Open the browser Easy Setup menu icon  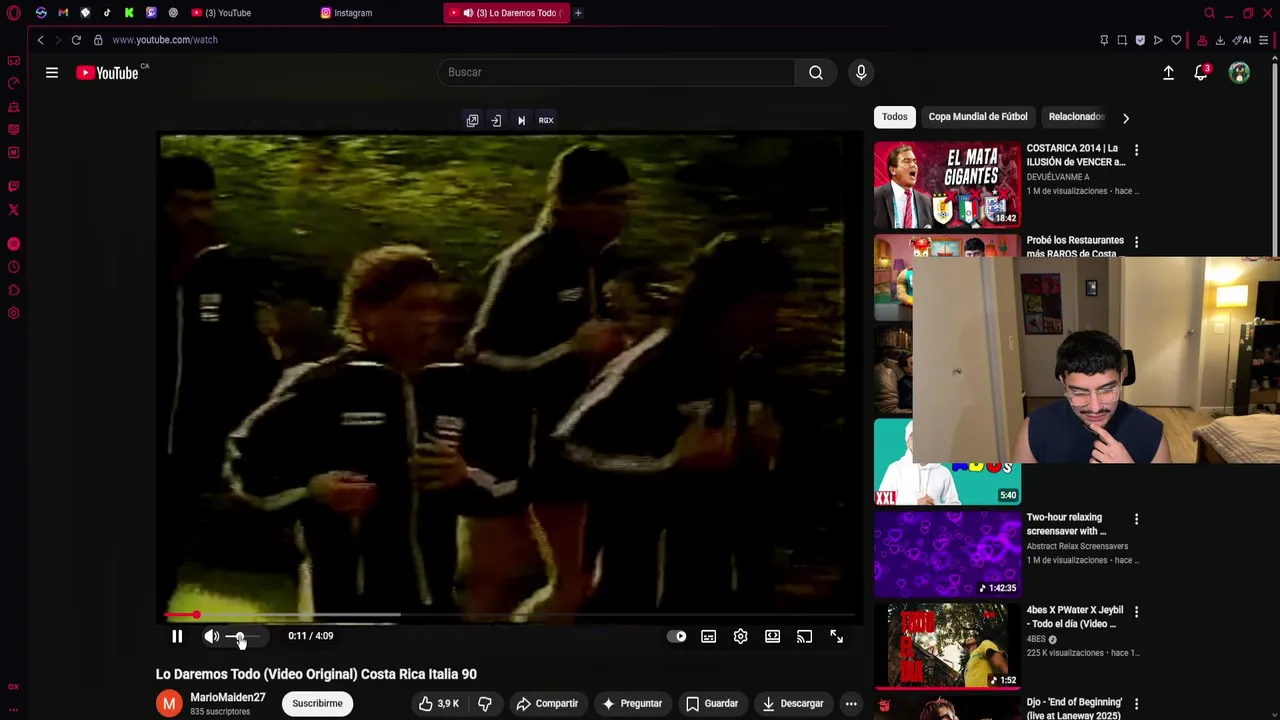point(1264,40)
